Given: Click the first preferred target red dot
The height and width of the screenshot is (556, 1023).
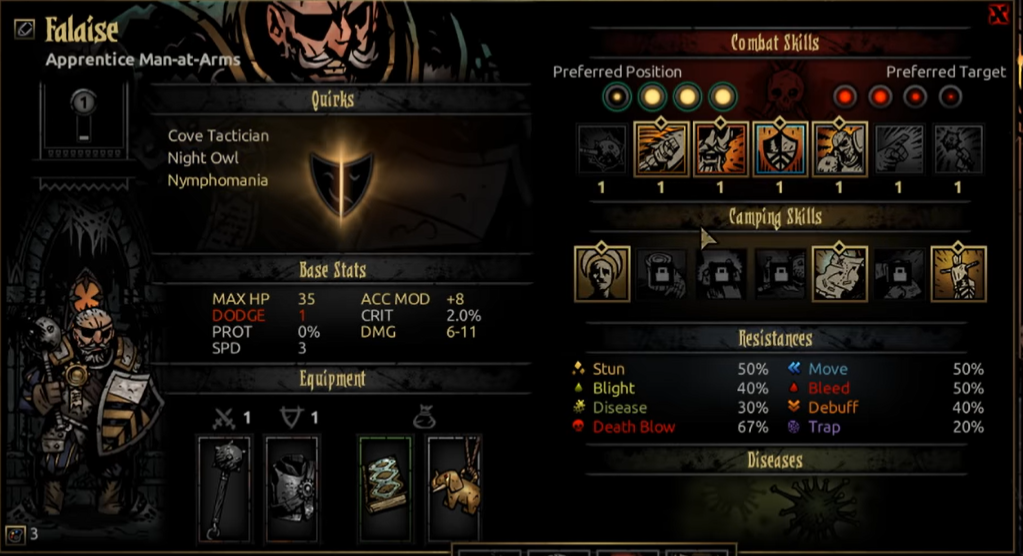Looking at the screenshot, I should click(845, 97).
